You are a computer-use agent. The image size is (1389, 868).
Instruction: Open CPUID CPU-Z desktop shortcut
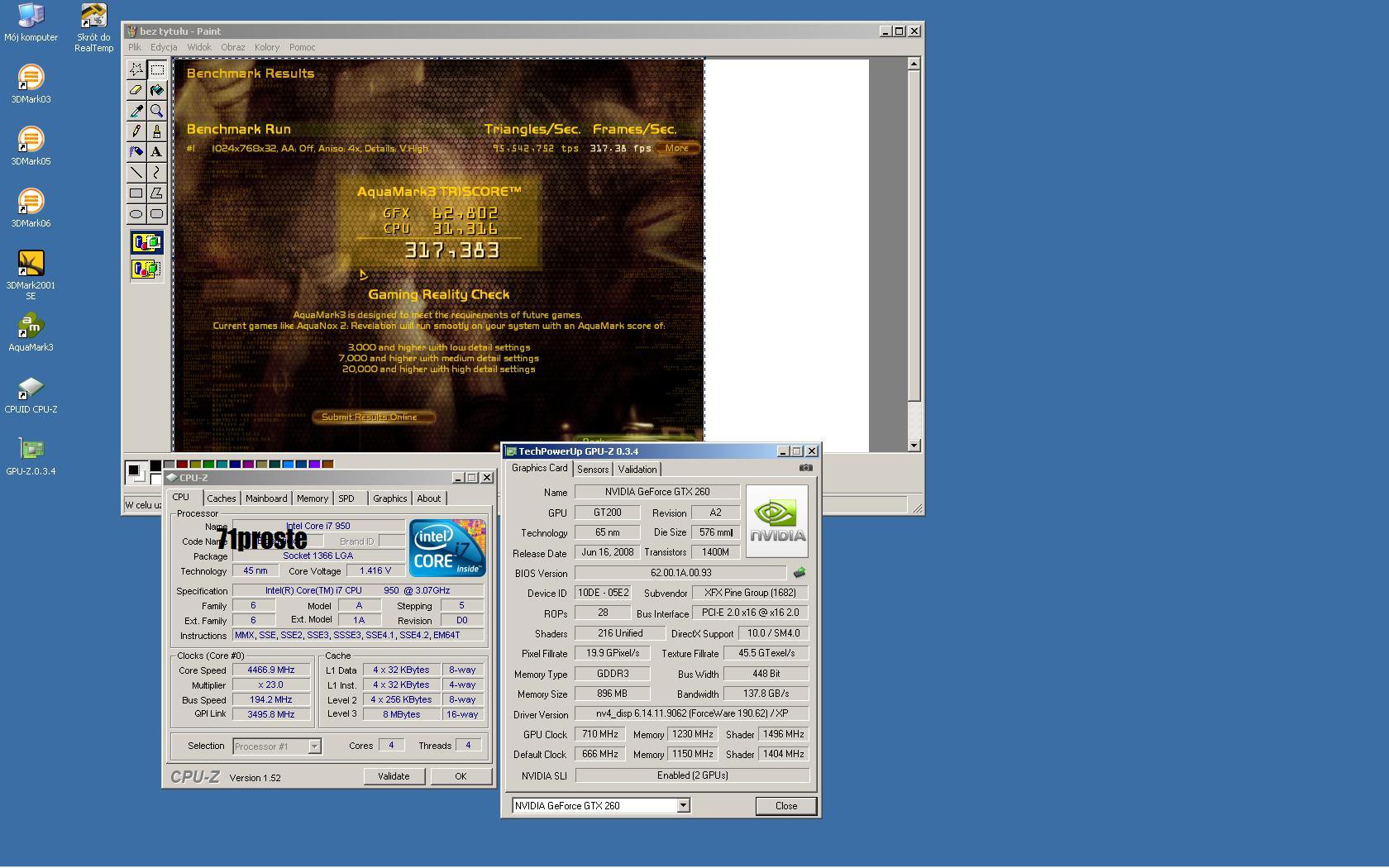pos(31,393)
